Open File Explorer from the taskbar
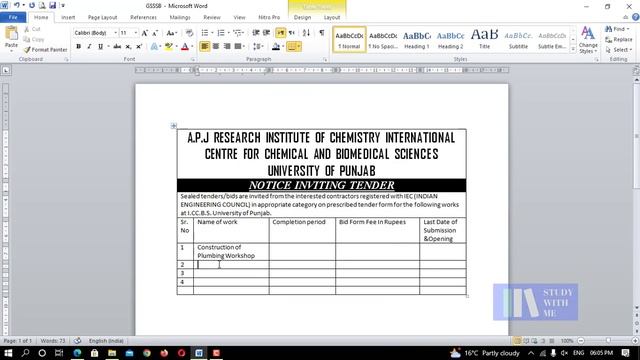The height and width of the screenshot is (360, 640). point(112,353)
